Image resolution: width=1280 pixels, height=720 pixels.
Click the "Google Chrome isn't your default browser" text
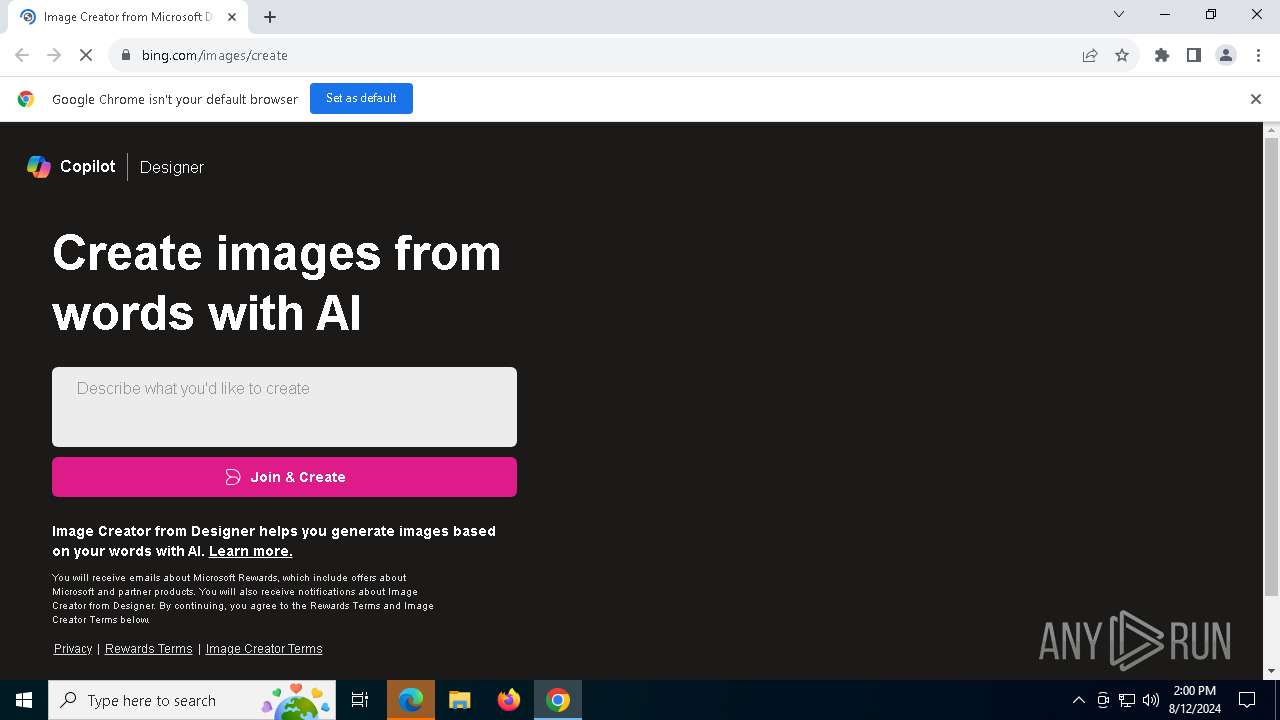point(175,99)
